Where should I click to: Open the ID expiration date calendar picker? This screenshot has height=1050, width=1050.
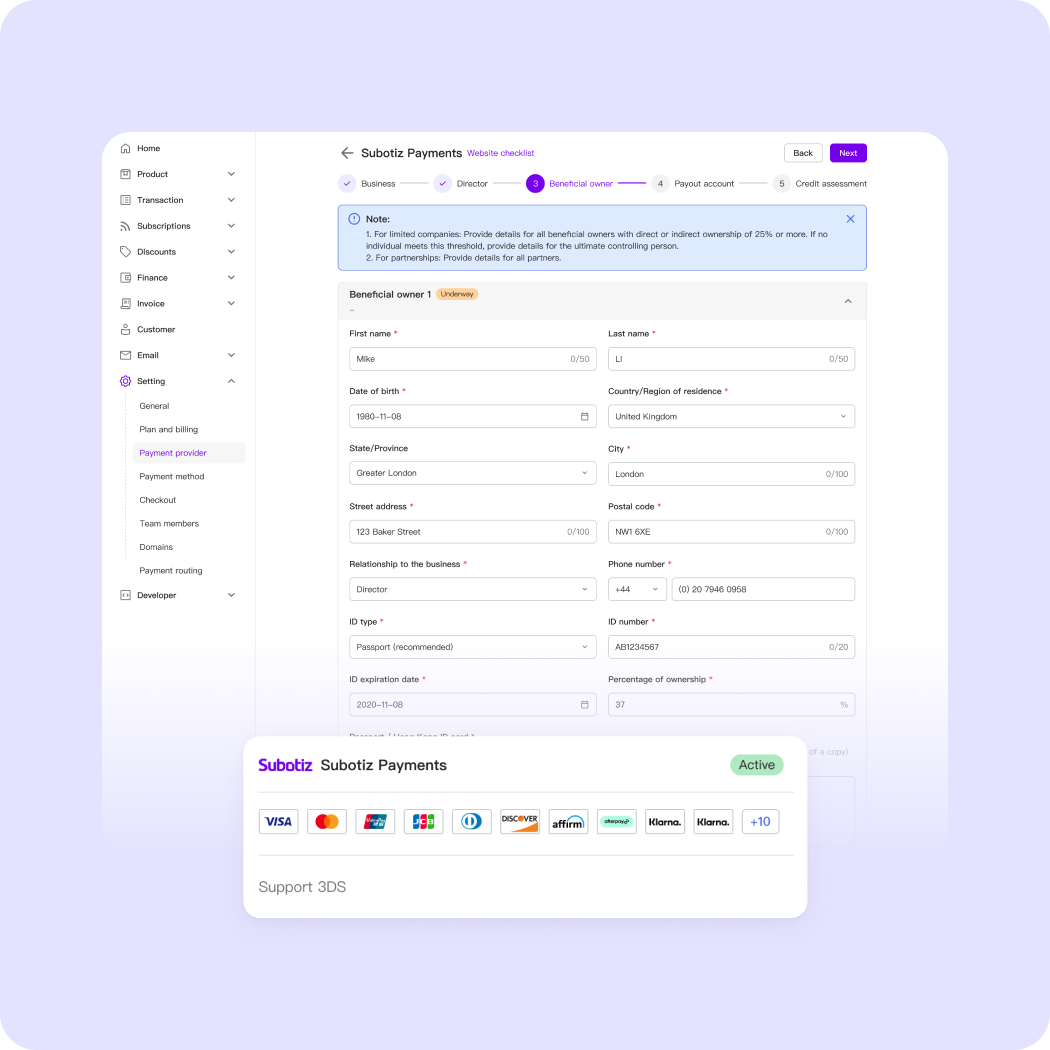[x=585, y=704]
